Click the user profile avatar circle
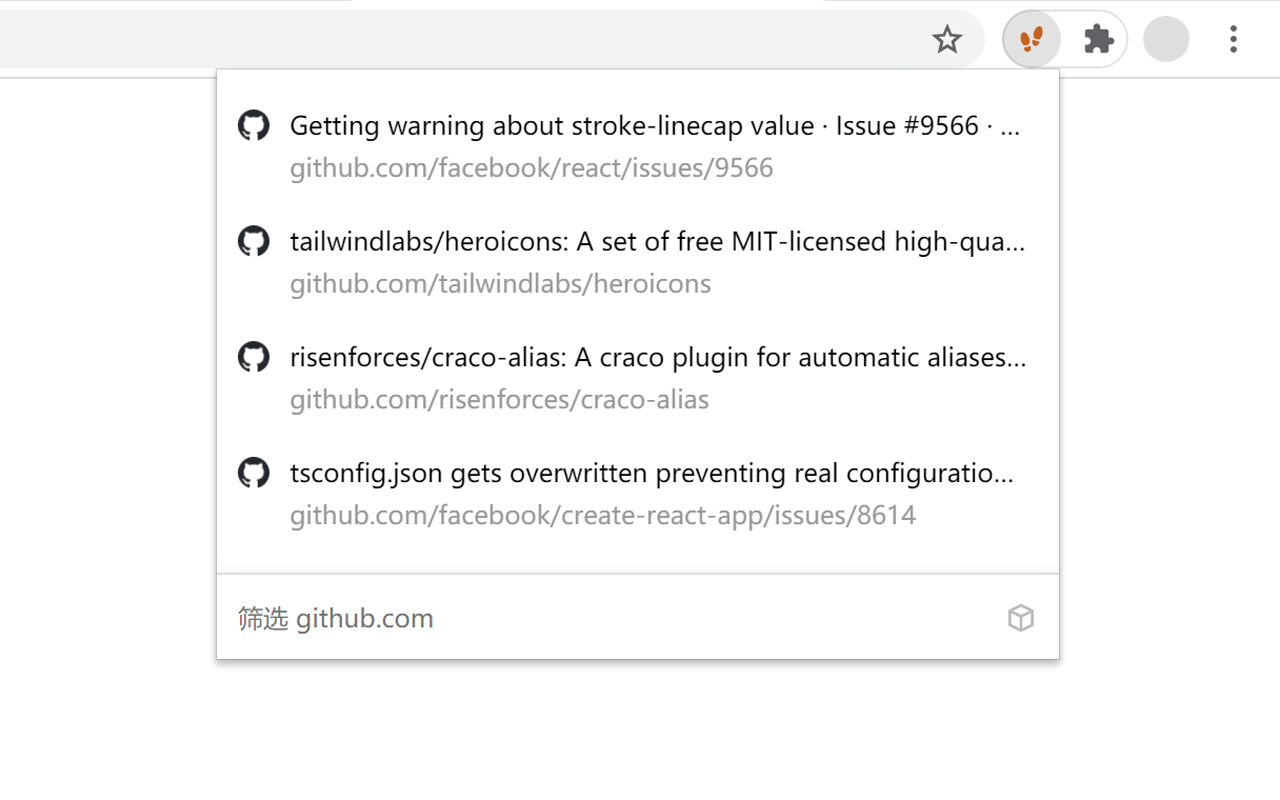The height and width of the screenshot is (800, 1280). 1165,40
